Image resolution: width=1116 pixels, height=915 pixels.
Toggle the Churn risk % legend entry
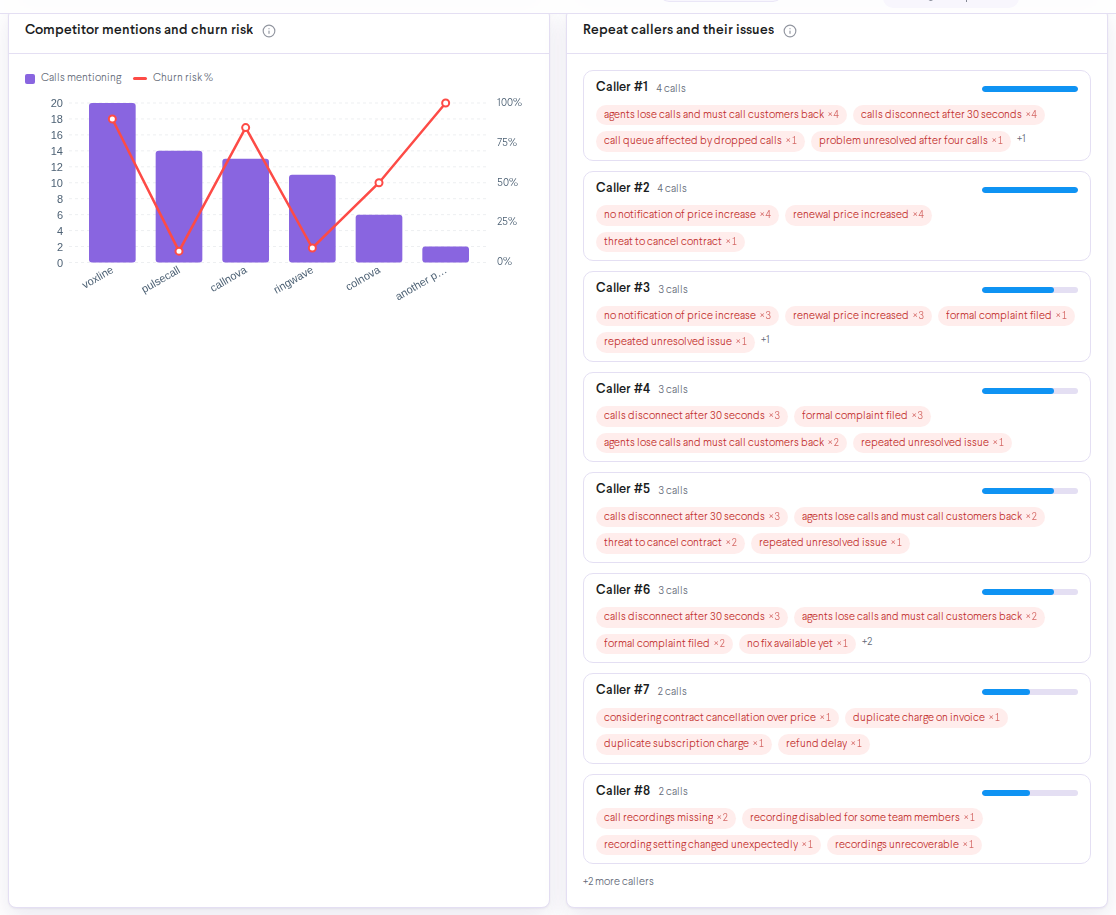(173, 78)
